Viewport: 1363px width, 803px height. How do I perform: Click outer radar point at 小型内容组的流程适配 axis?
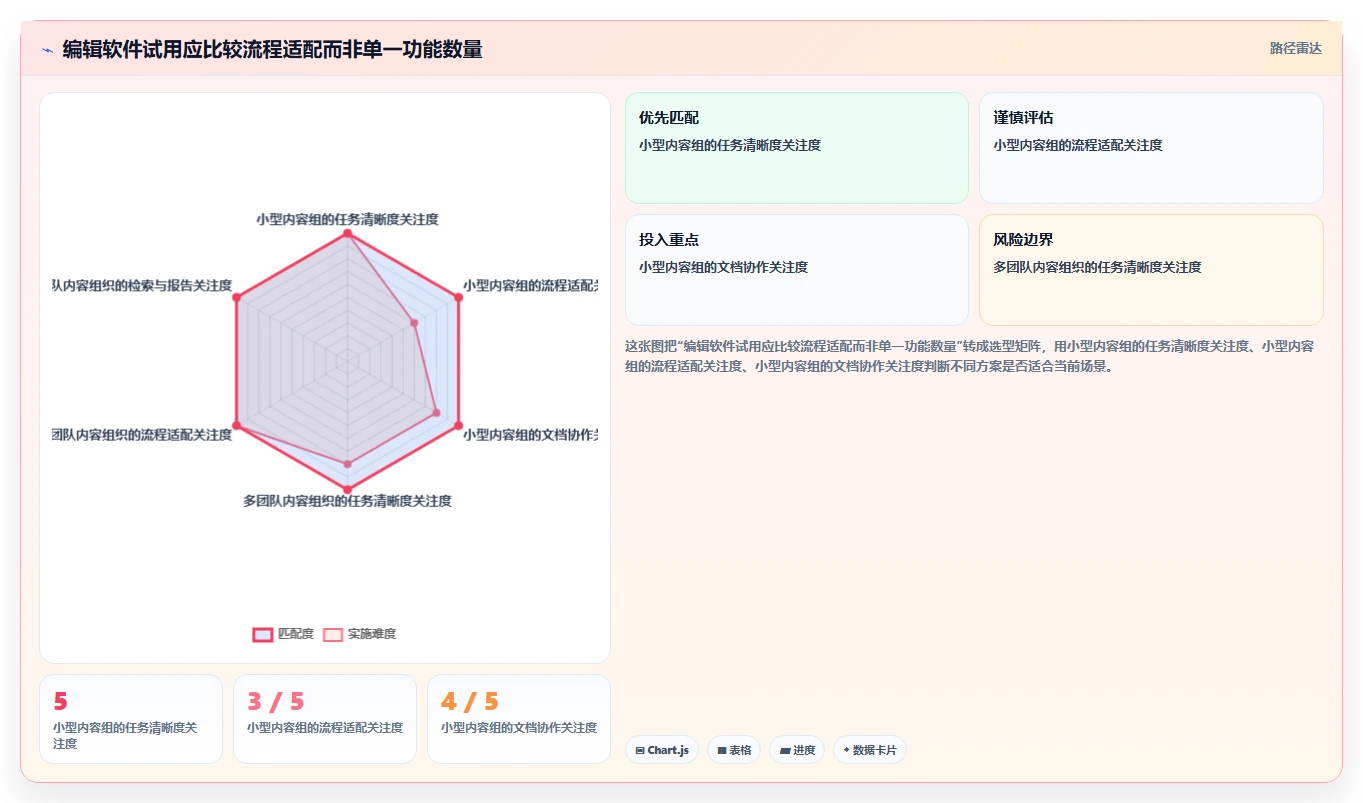(459, 297)
